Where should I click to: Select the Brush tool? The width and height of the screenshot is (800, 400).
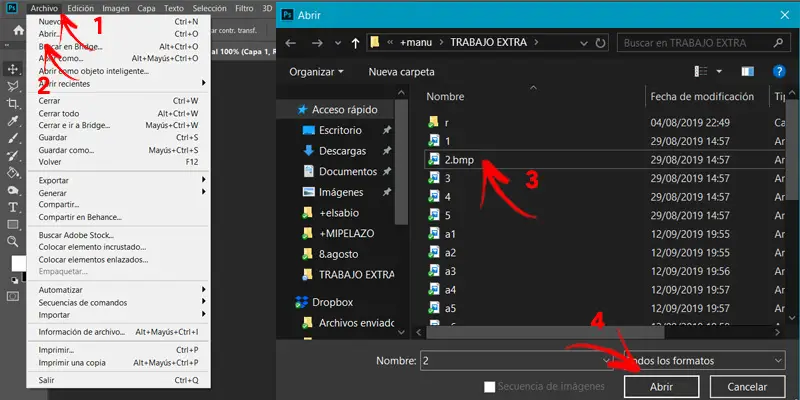pos(13,138)
